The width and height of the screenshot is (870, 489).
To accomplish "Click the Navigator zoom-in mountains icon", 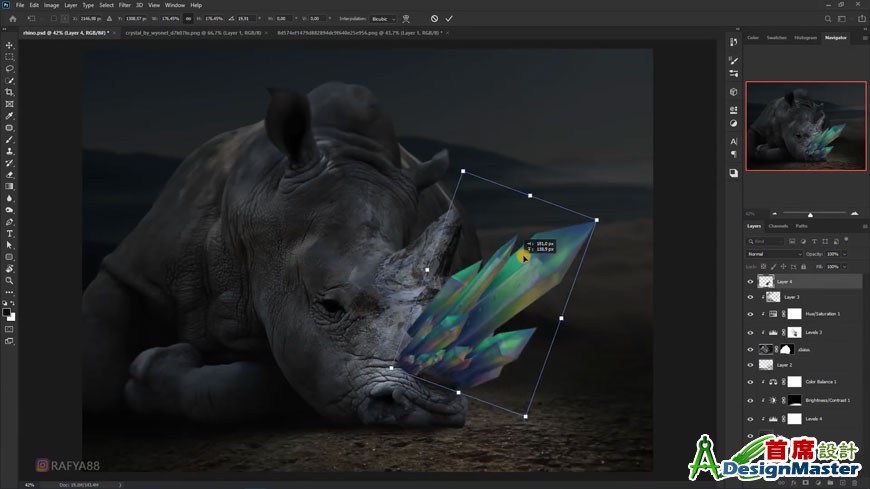I will [854, 214].
